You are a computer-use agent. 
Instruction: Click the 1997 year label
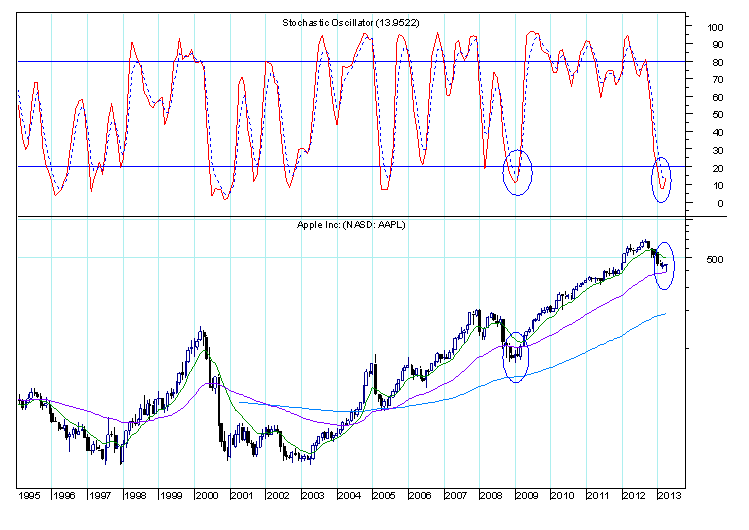click(x=100, y=495)
